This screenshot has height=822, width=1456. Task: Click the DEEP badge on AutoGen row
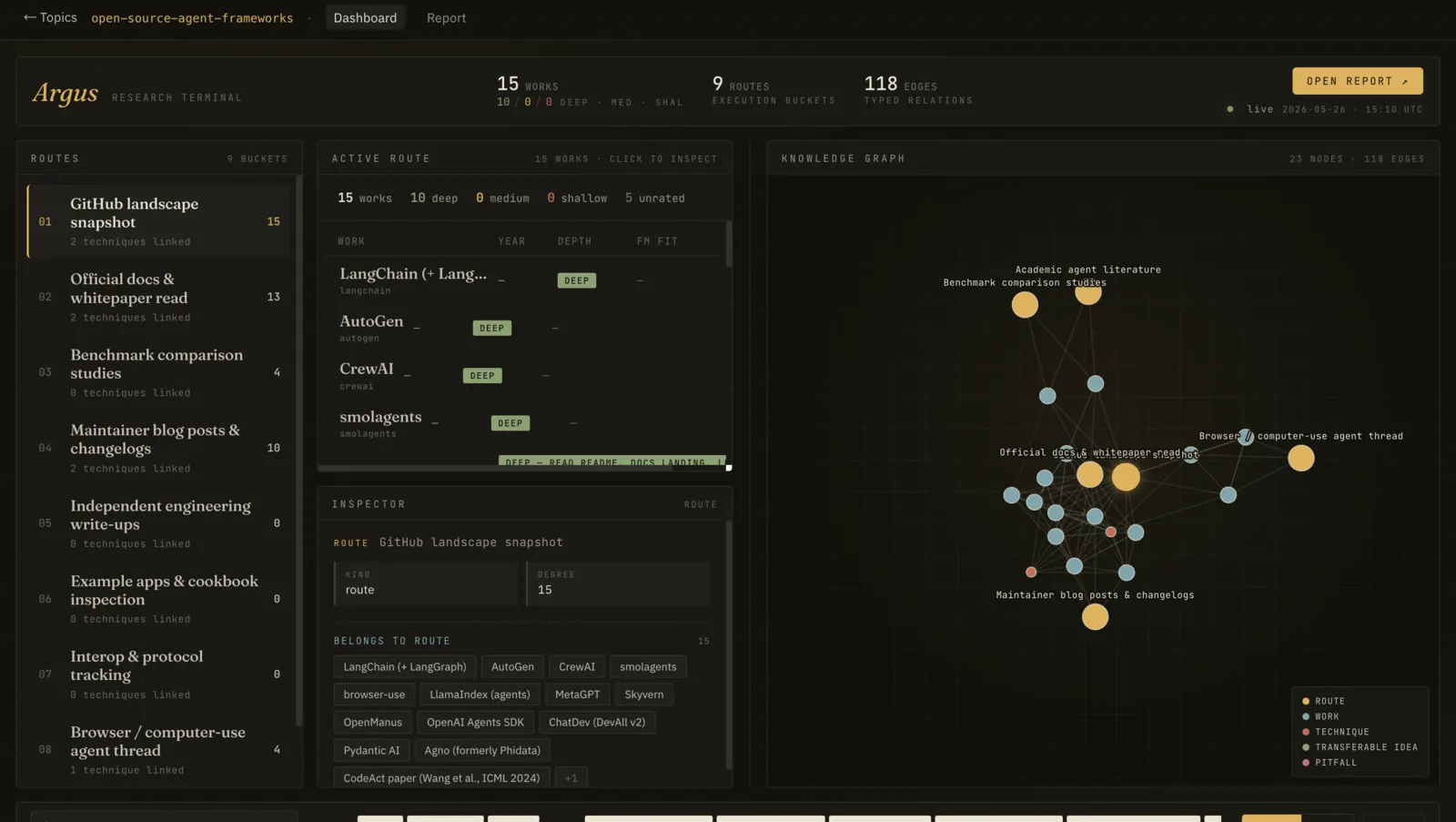(x=491, y=328)
